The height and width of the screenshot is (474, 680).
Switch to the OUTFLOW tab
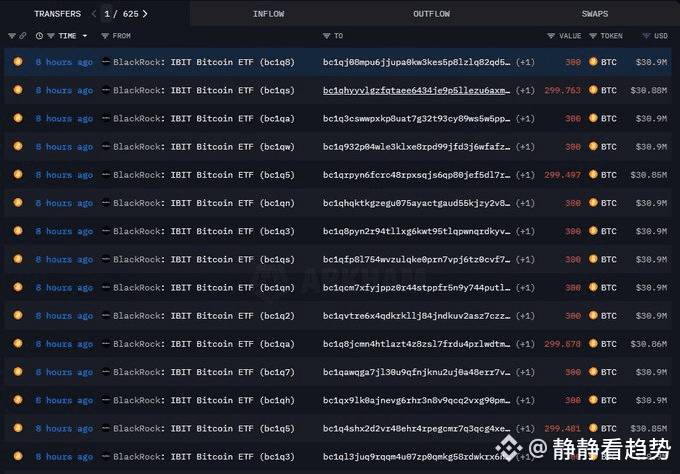431,14
